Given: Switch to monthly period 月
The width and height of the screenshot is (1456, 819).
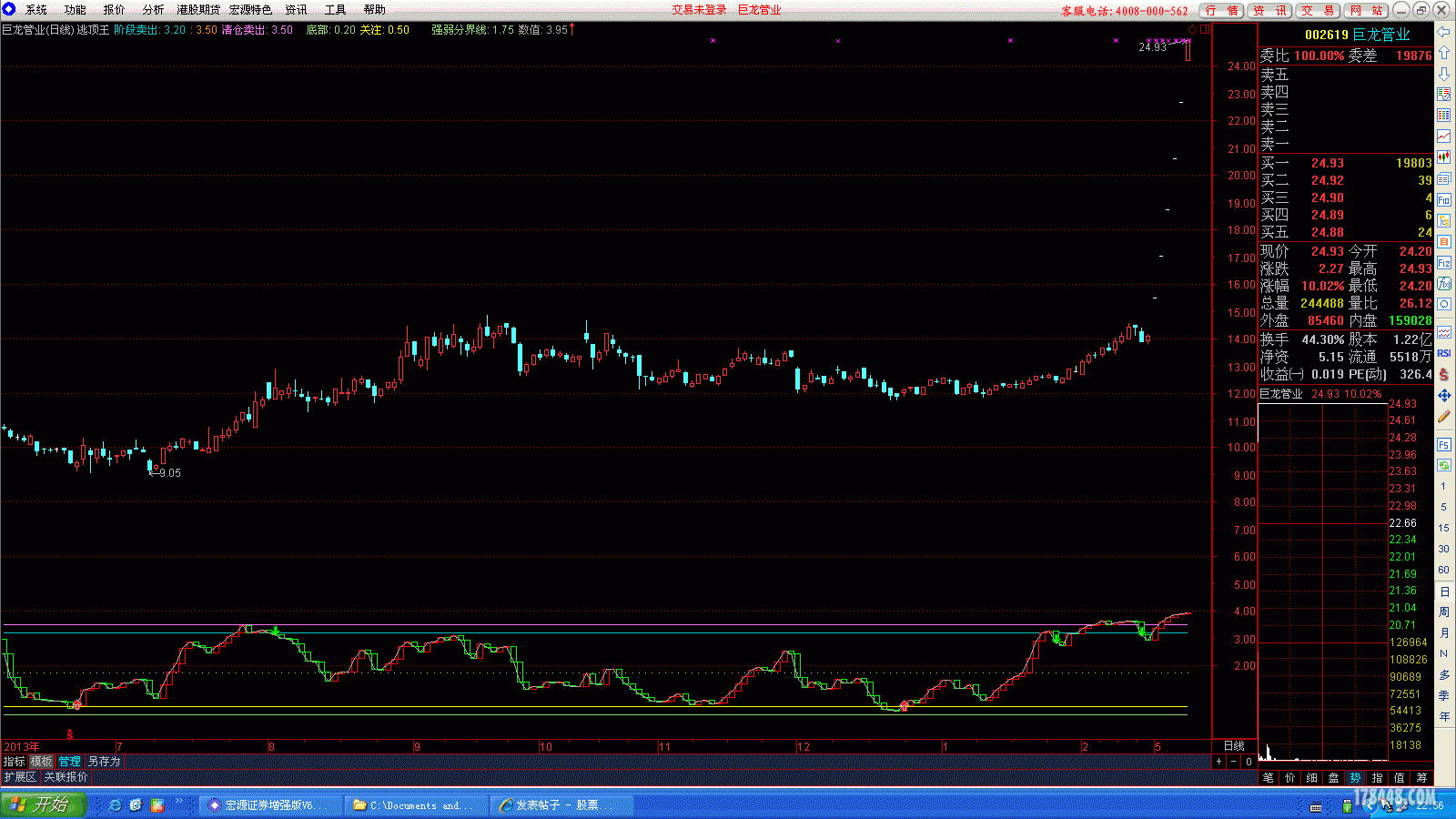Looking at the screenshot, I should click(1444, 633).
